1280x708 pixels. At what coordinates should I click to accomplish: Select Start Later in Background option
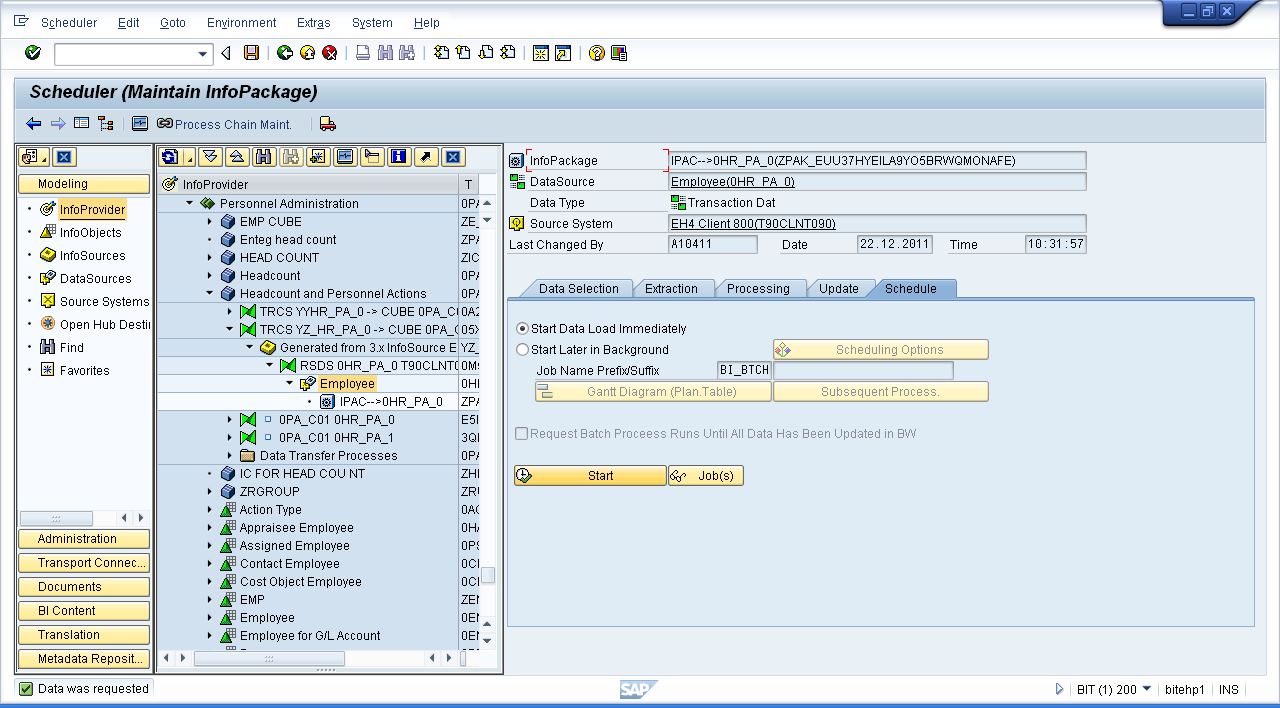pyautogui.click(x=522, y=350)
